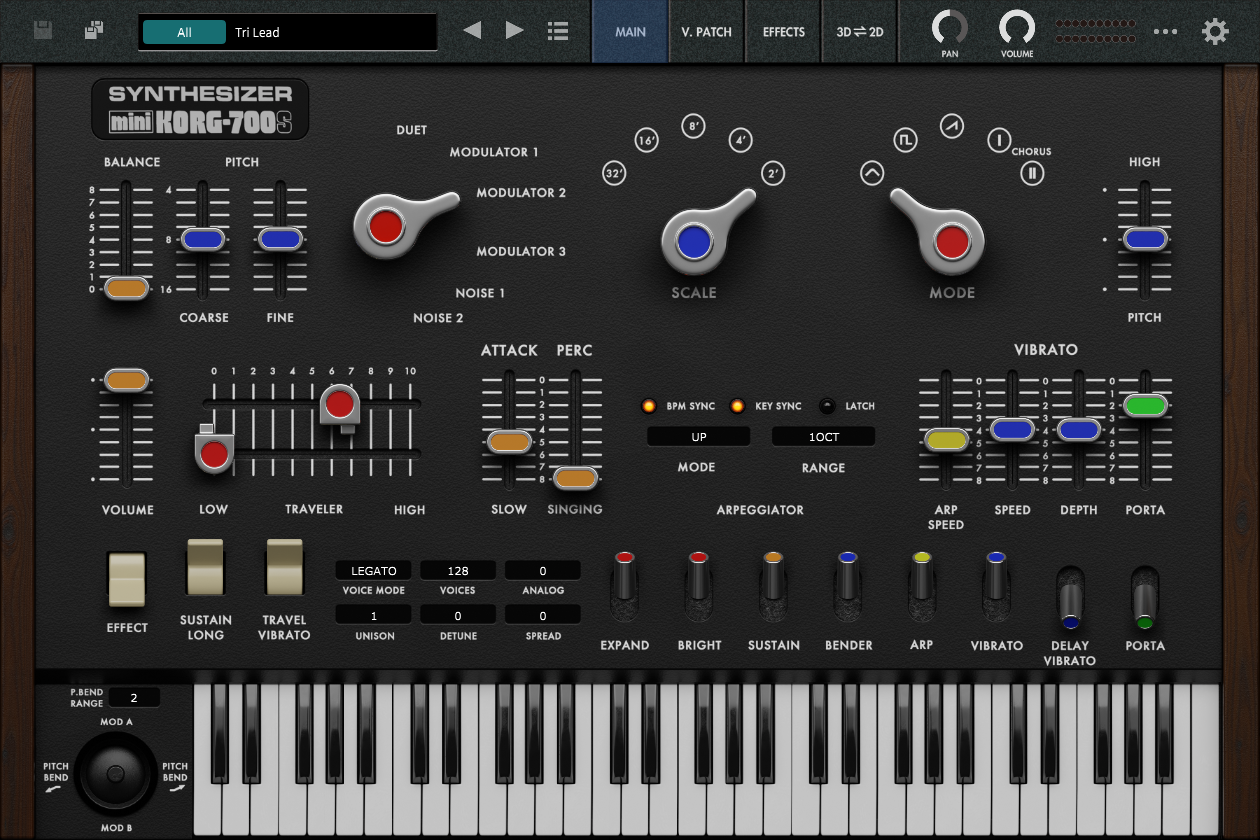
Task: Enable the arpeggiator LATCH toggle
Action: pyautogui.click(x=826, y=405)
